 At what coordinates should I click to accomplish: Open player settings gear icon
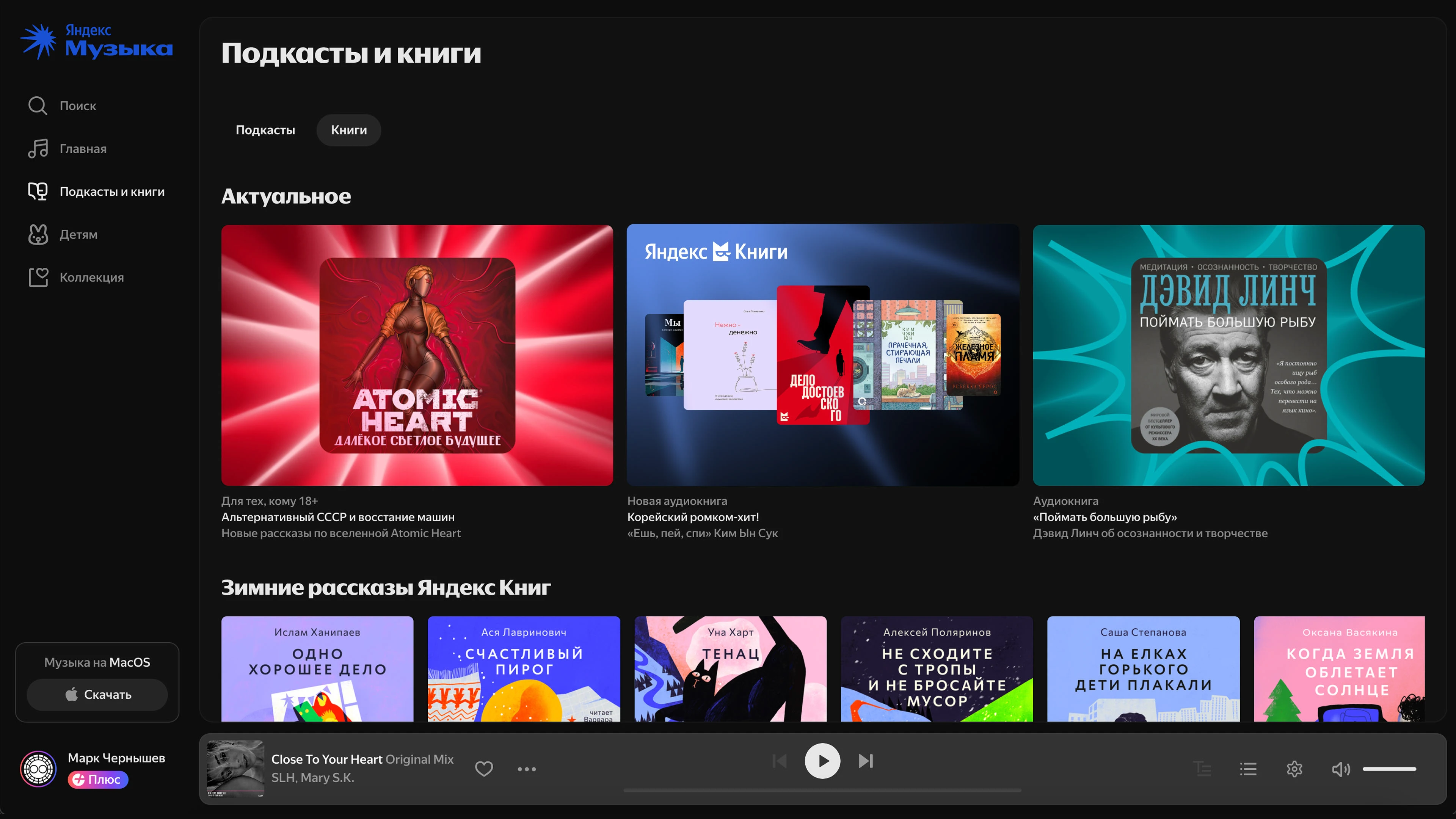pos(1294,769)
